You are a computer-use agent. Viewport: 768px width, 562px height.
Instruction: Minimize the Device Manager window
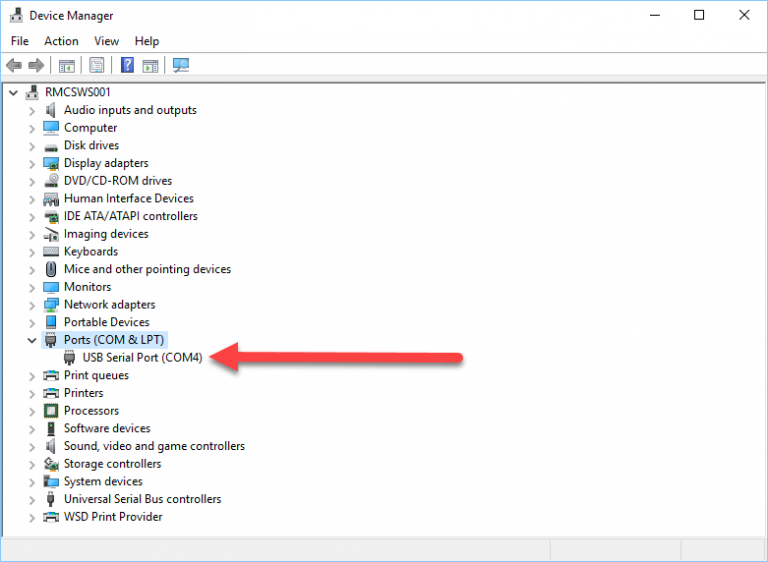tap(655, 15)
